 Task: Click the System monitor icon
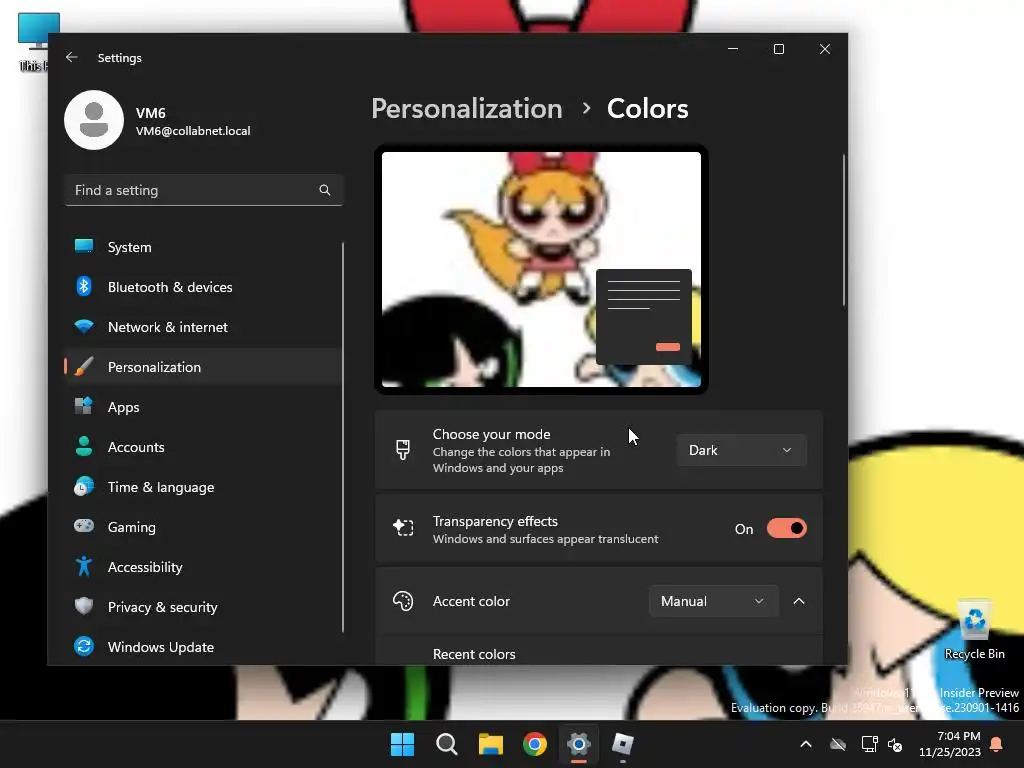[84, 246]
